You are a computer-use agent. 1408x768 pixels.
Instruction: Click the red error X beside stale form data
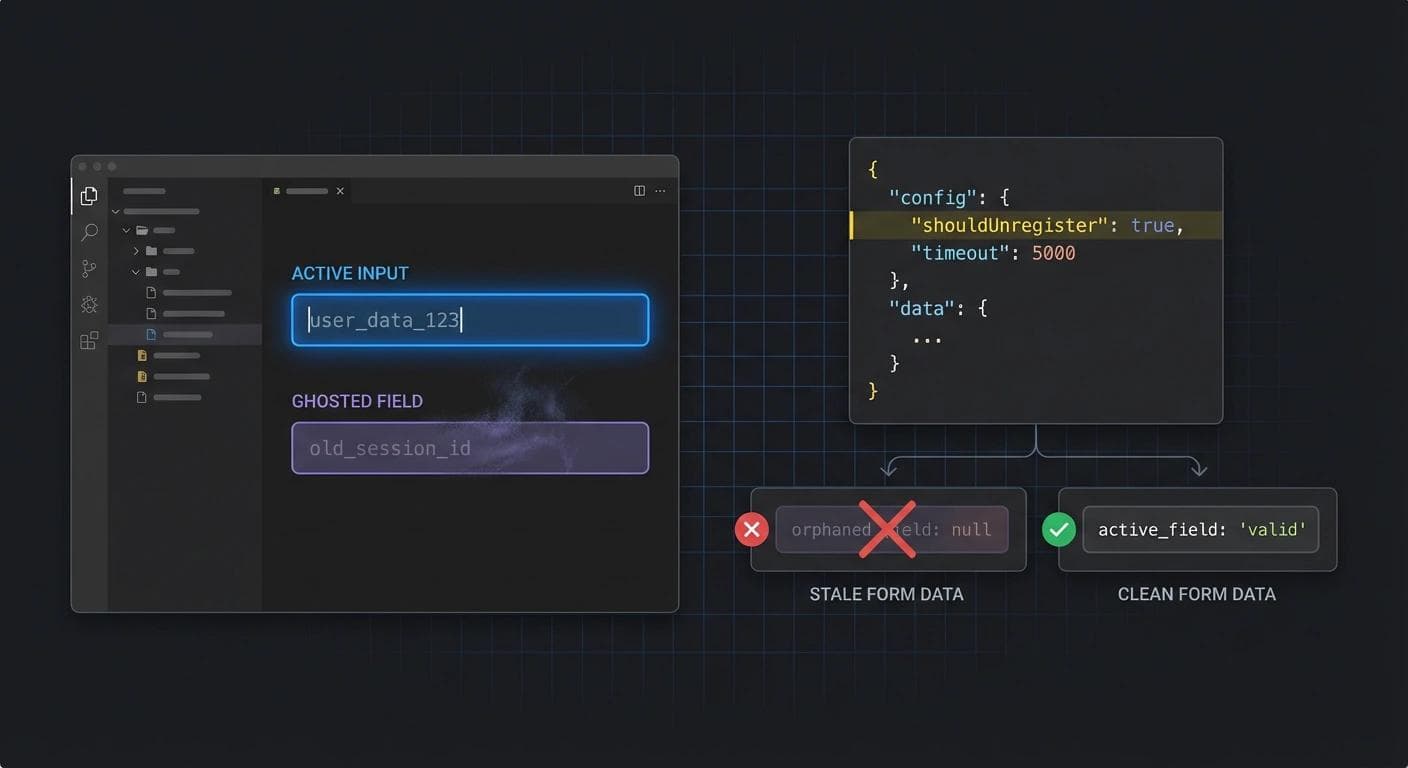752,530
